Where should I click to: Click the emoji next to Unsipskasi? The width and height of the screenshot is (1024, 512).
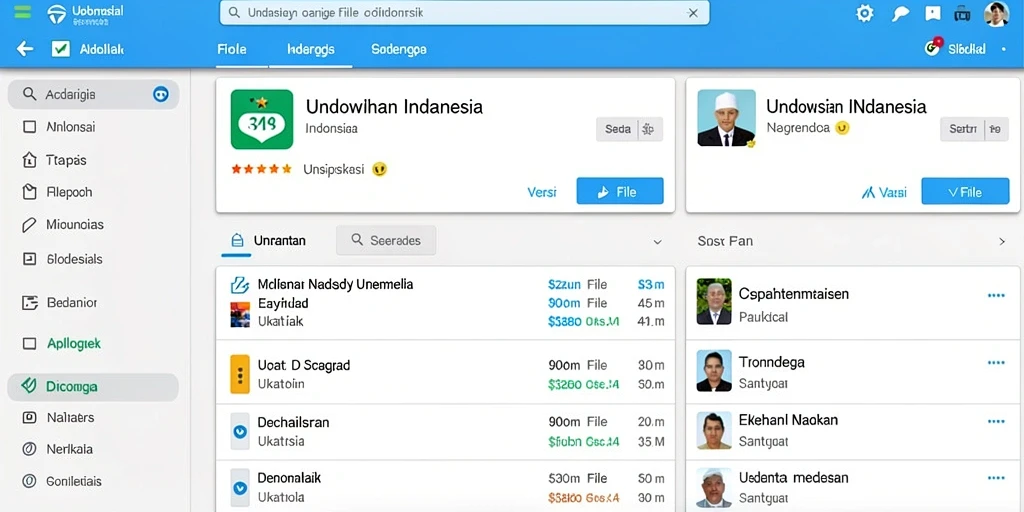(x=379, y=169)
